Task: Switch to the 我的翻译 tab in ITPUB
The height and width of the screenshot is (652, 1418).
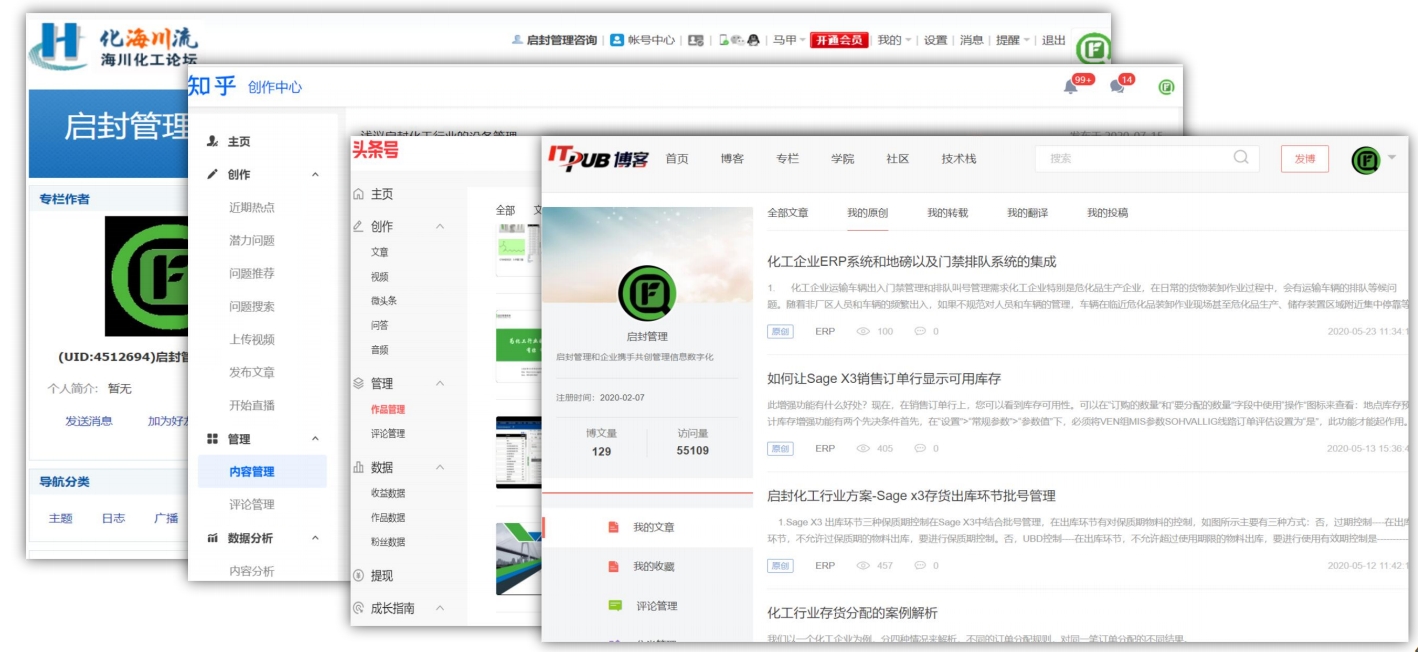Action: [x=1027, y=213]
